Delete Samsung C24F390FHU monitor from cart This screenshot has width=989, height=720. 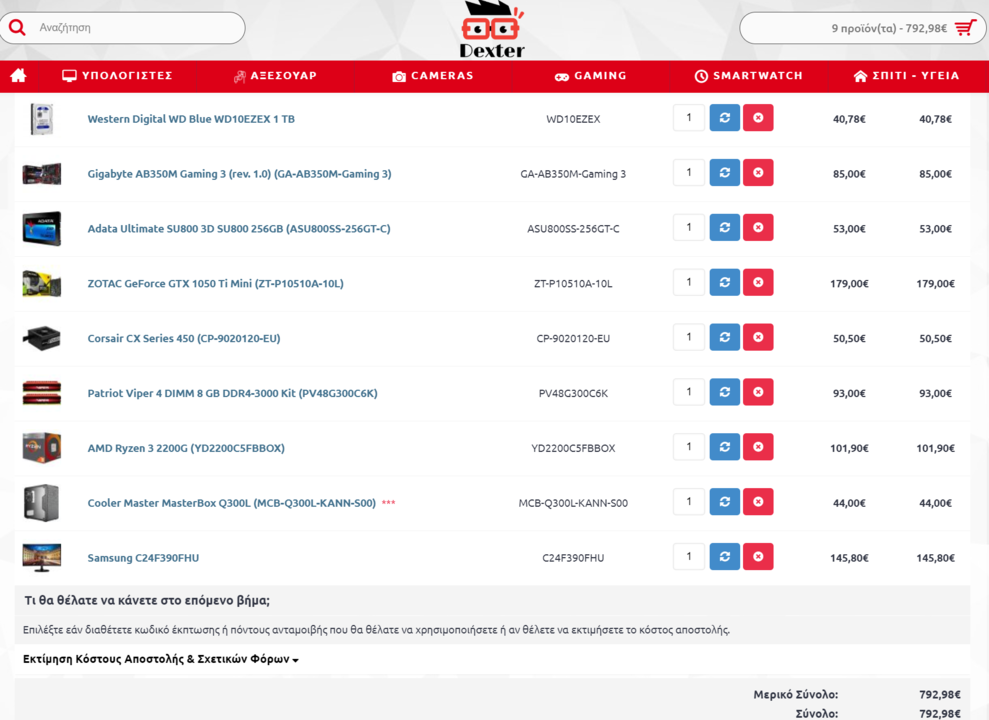pyautogui.click(x=758, y=557)
